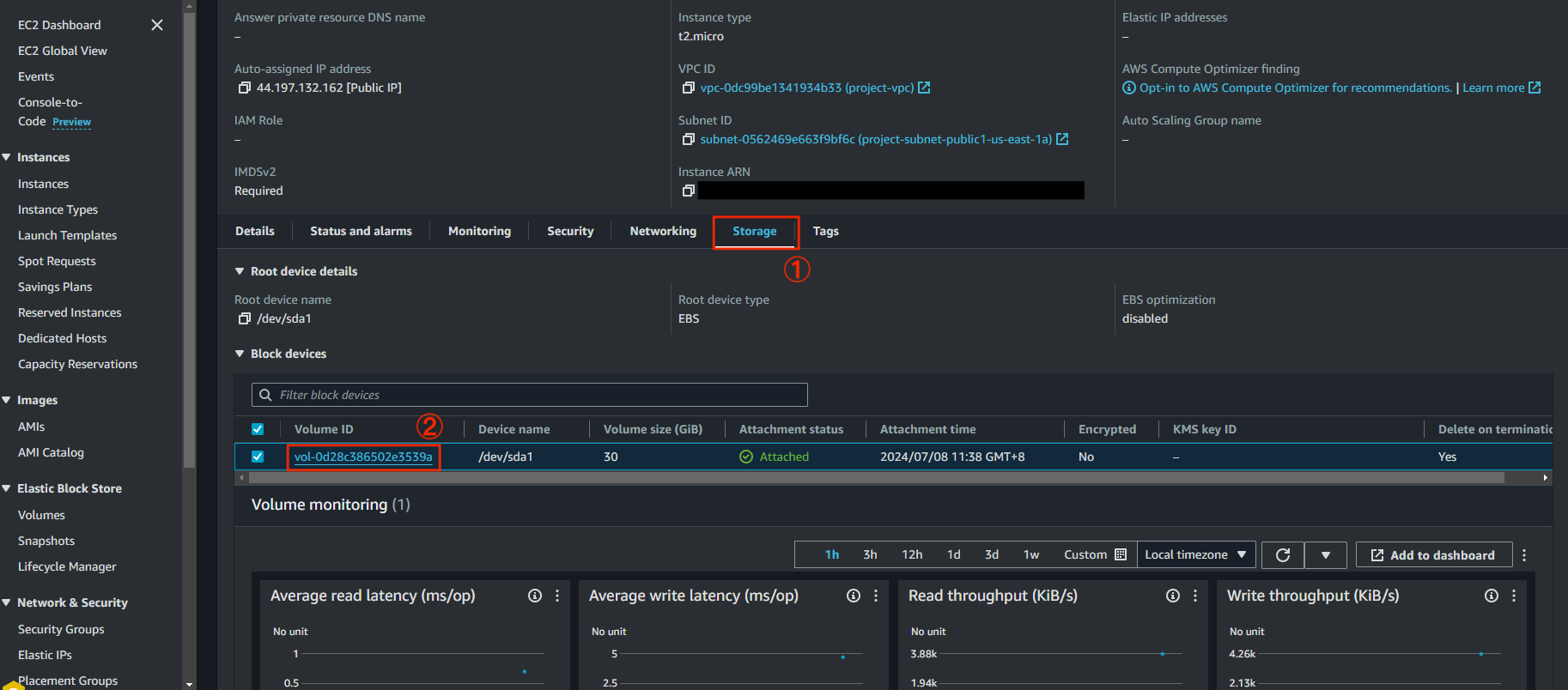Select the 1w time range
The width and height of the screenshot is (1568, 690).
point(1031,554)
